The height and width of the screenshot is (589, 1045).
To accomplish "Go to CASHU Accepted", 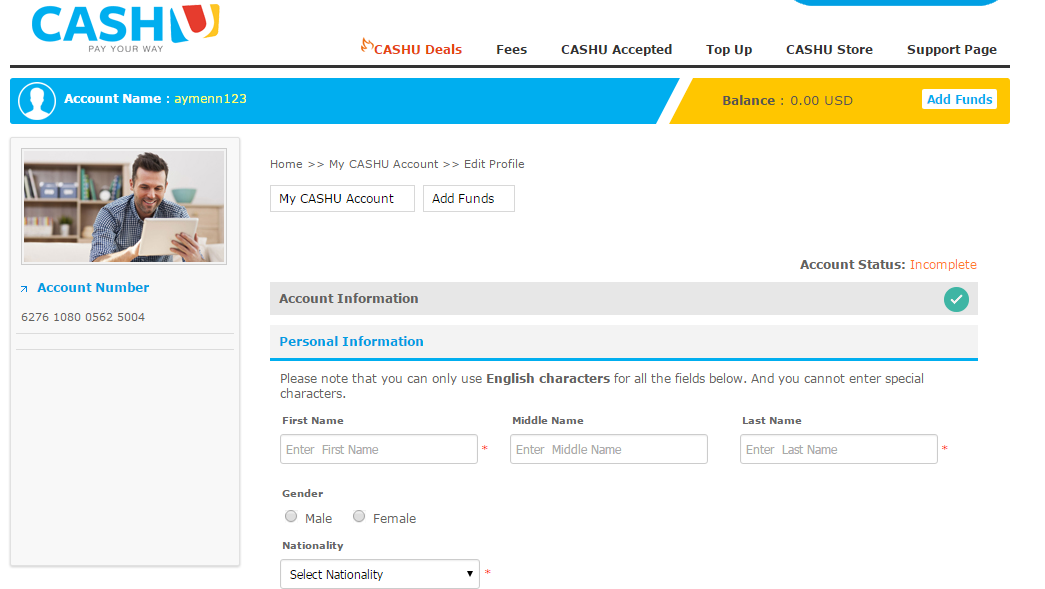I will (616, 49).
